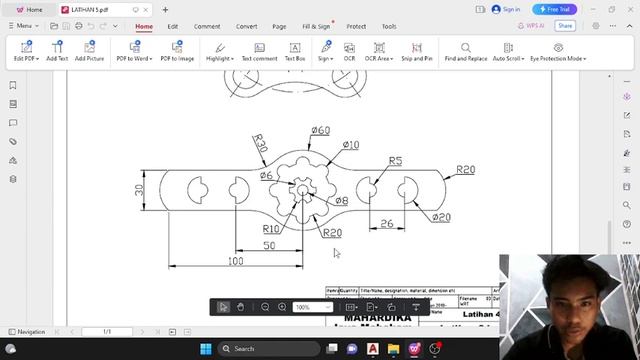Image resolution: width=640 pixels, height=360 pixels.
Task: Select the Text Box tool
Action: (x=295, y=51)
